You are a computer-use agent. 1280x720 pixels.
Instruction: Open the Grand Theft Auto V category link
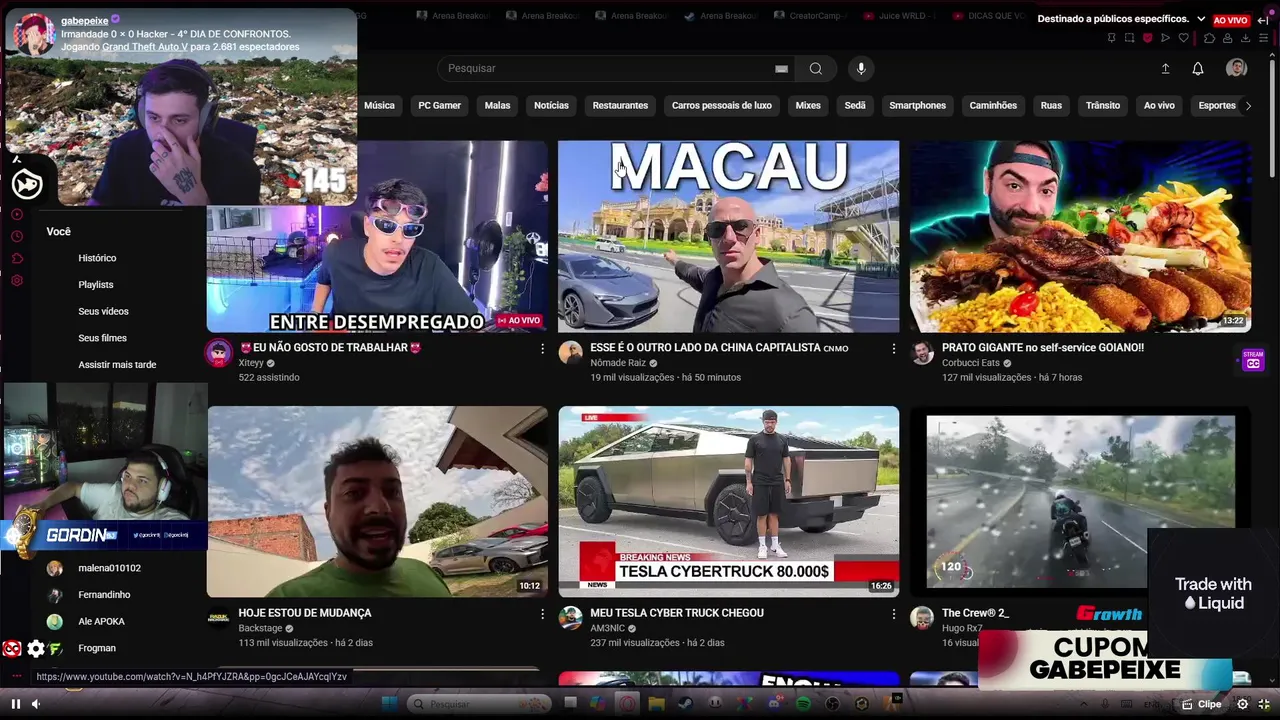(x=145, y=47)
